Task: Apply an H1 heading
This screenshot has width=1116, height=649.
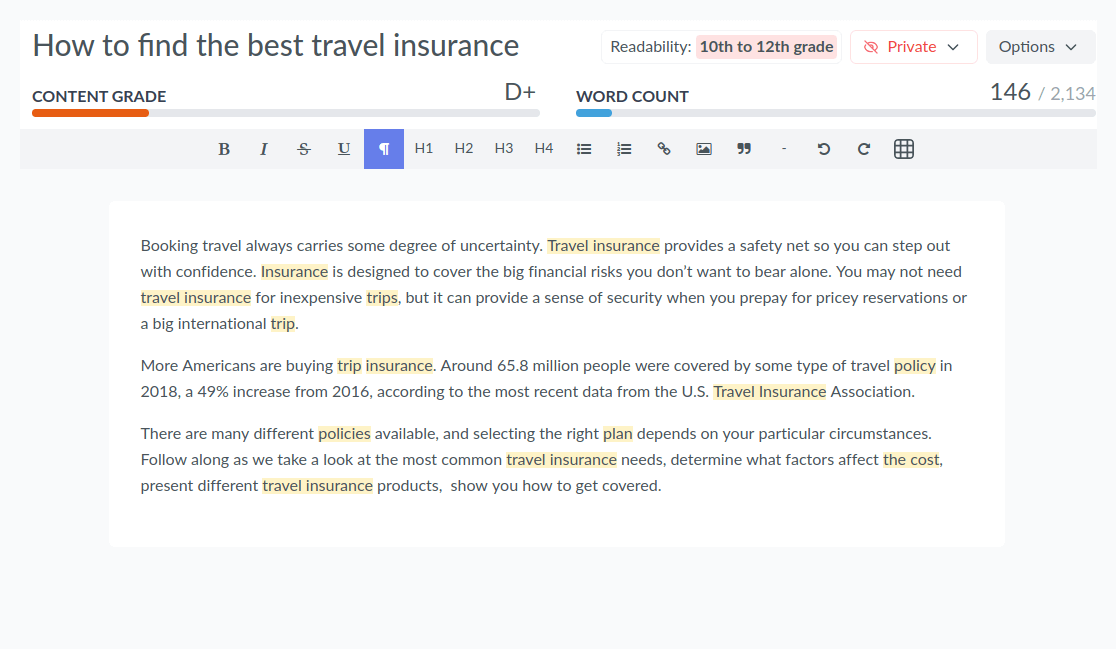Action: click(x=423, y=148)
